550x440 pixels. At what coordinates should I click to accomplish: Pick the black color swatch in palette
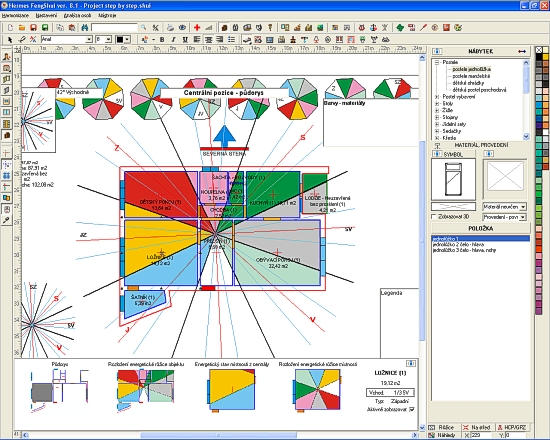pyautogui.click(x=539, y=56)
